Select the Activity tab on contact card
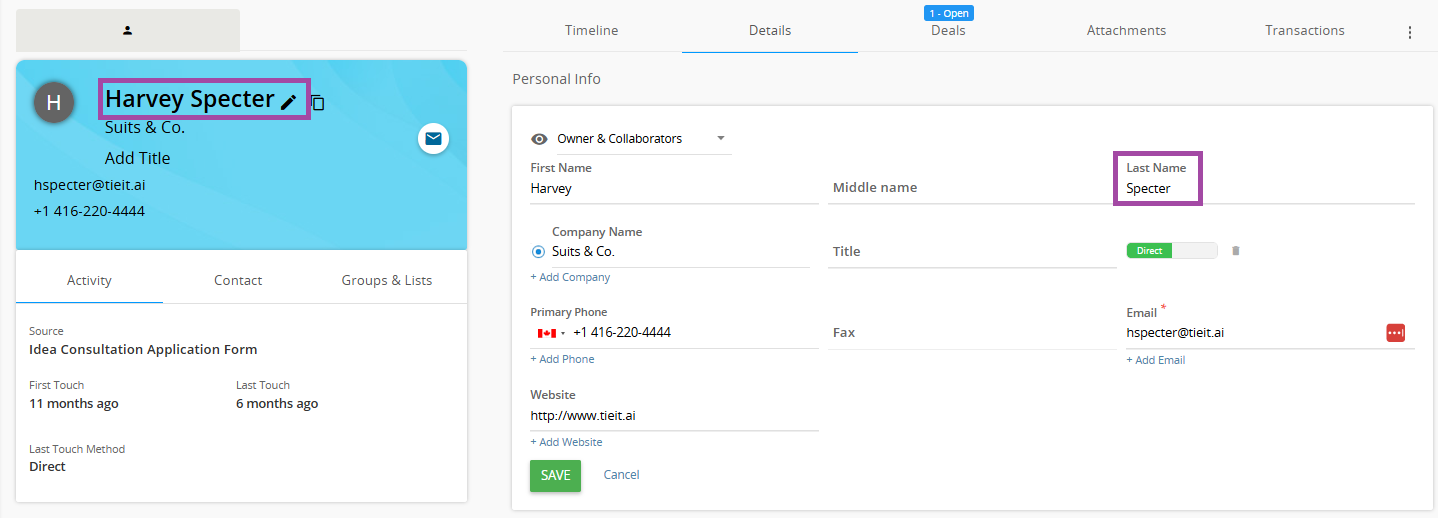The image size is (1438, 518). [89, 281]
